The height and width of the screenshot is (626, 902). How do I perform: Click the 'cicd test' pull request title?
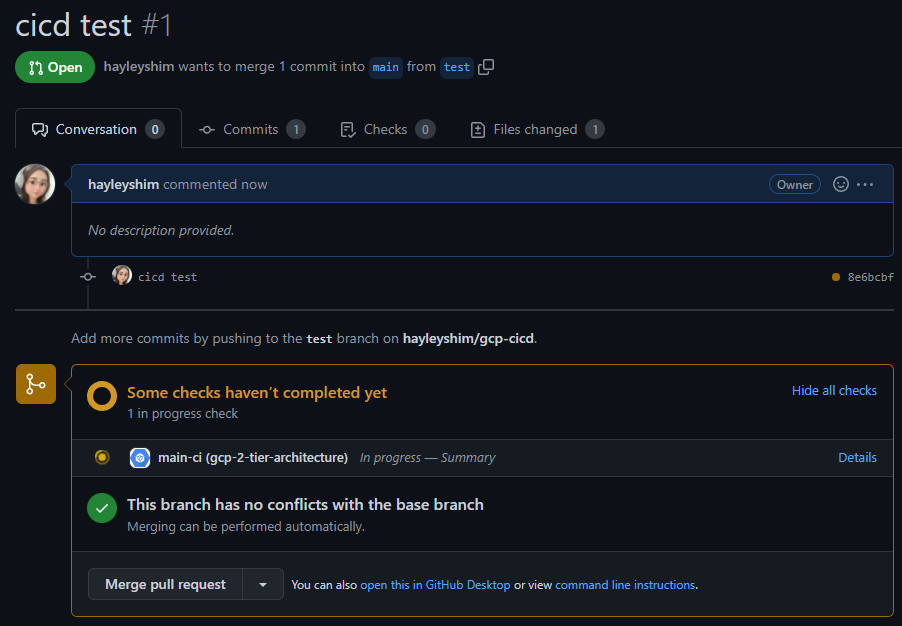(x=74, y=25)
